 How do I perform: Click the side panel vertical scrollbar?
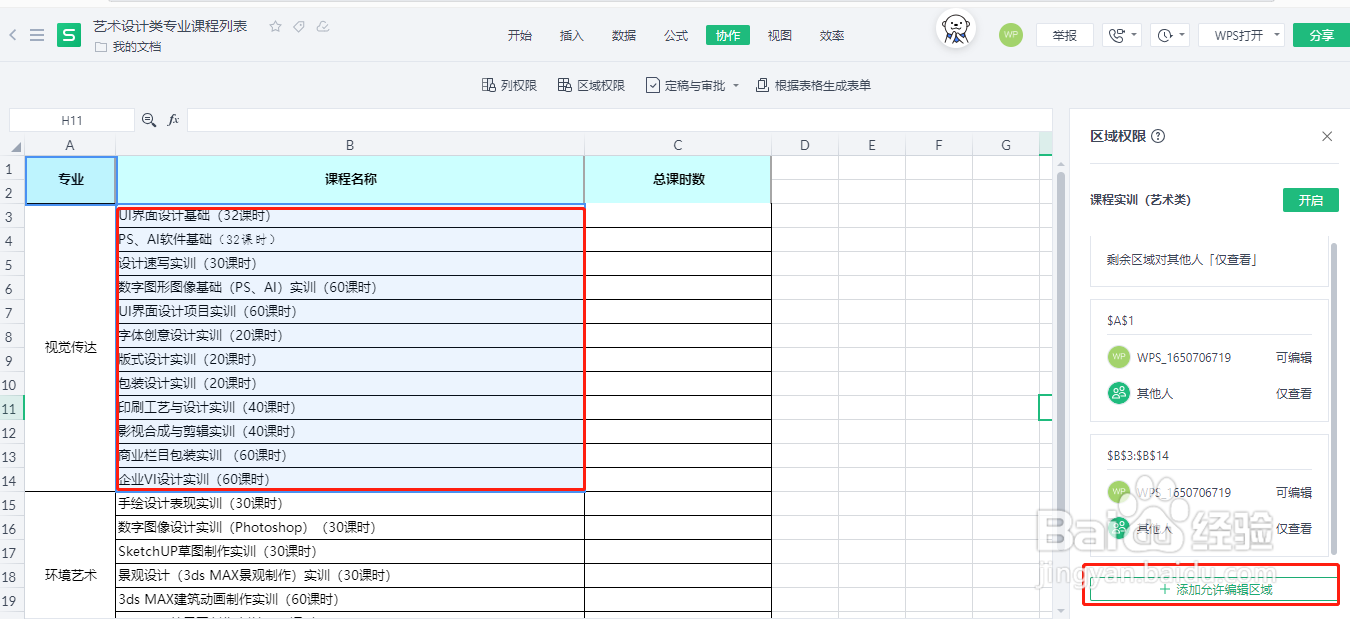[1333, 400]
